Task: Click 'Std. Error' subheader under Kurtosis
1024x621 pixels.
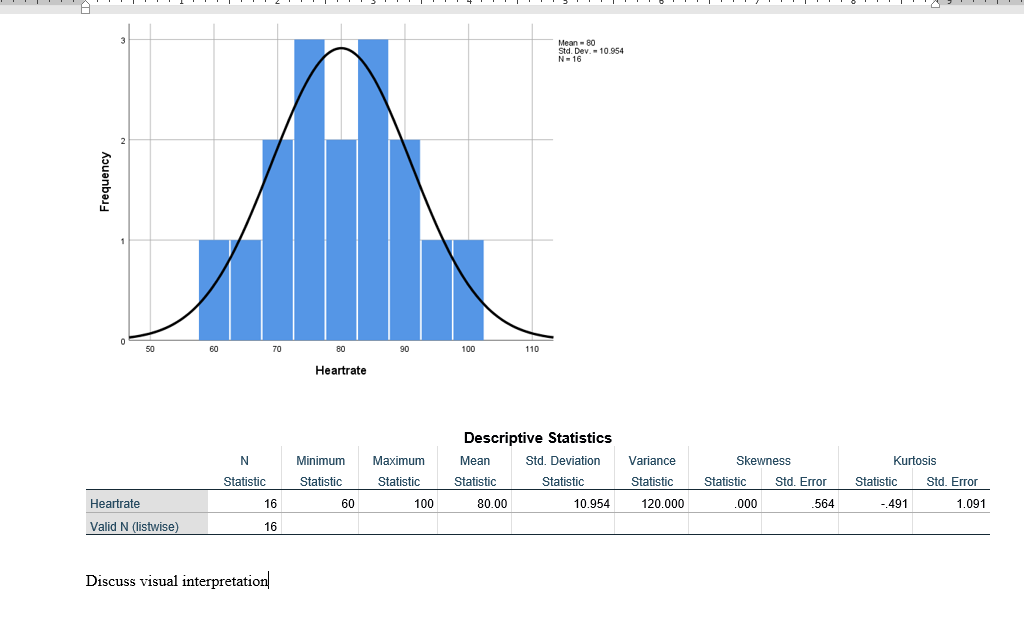Action: [952, 482]
